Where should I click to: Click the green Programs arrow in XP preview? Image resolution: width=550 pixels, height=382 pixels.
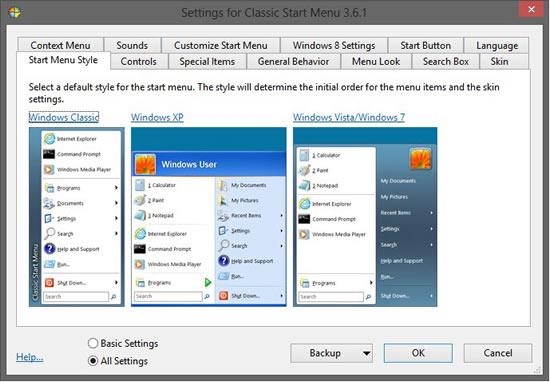[208, 282]
